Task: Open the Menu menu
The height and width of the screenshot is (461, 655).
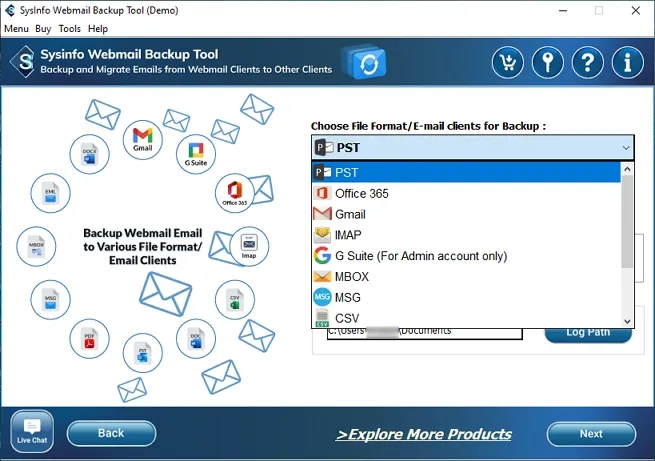Action: pos(16,29)
